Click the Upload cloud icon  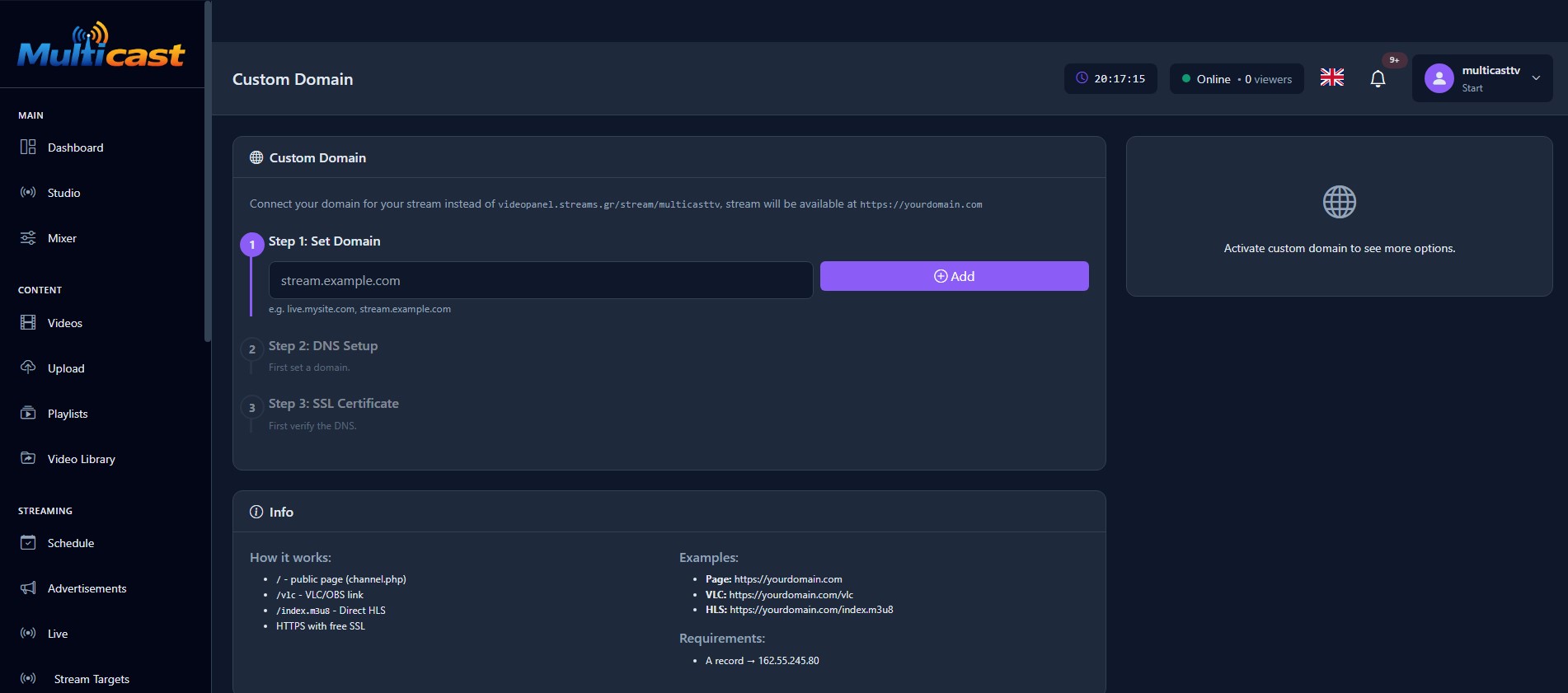pyautogui.click(x=28, y=367)
